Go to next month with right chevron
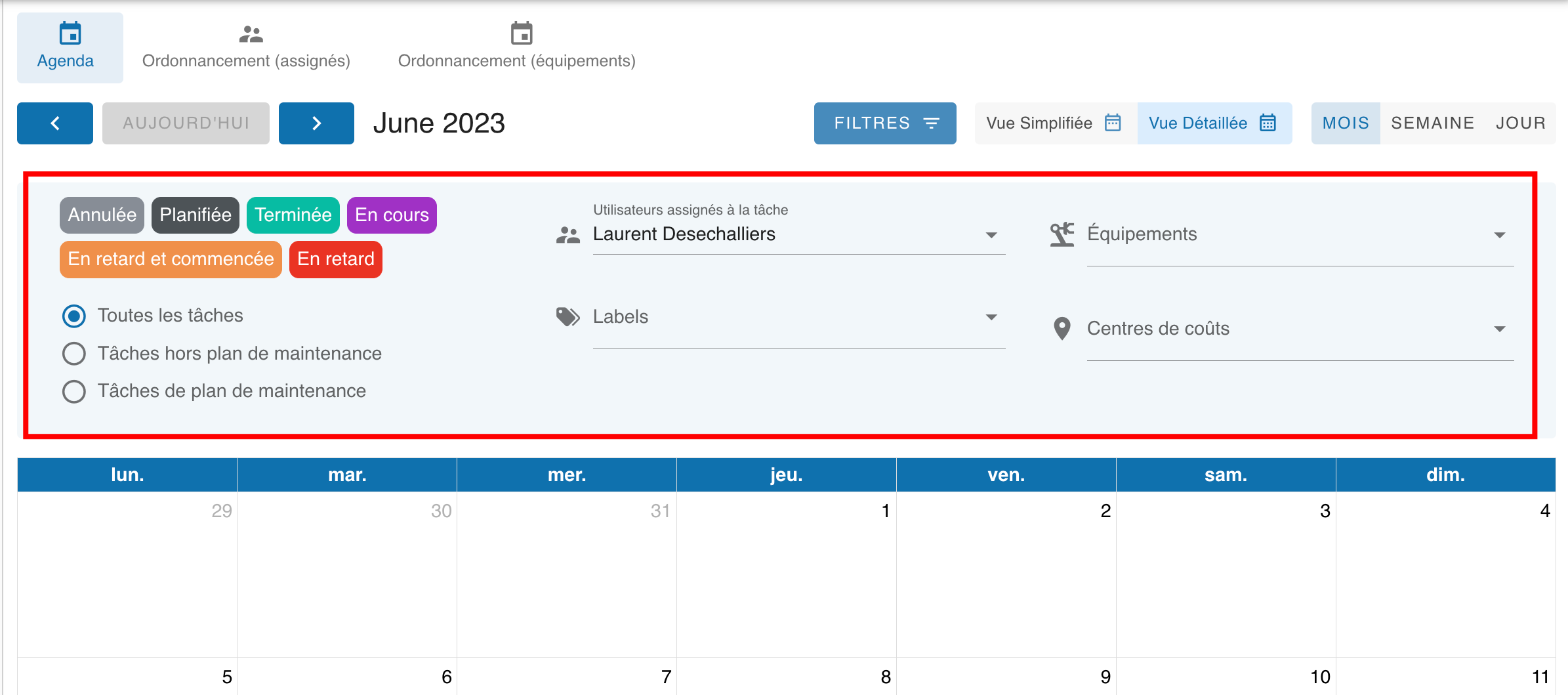 pyautogui.click(x=316, y=123)
